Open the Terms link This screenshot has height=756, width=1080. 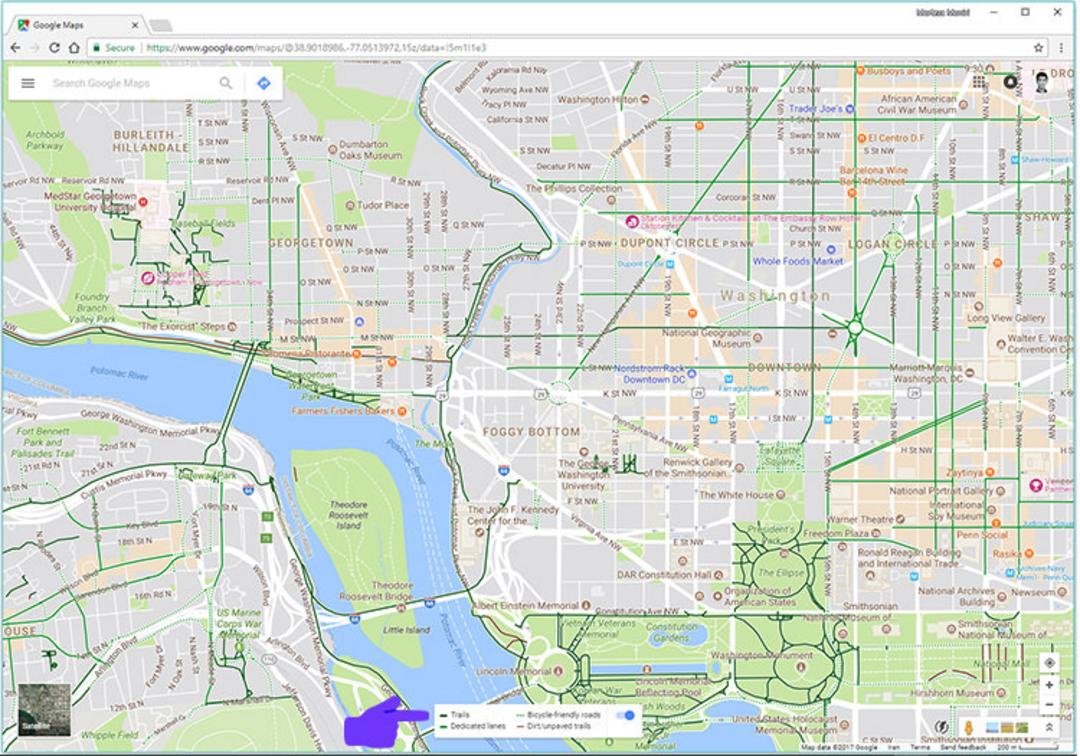920,747
